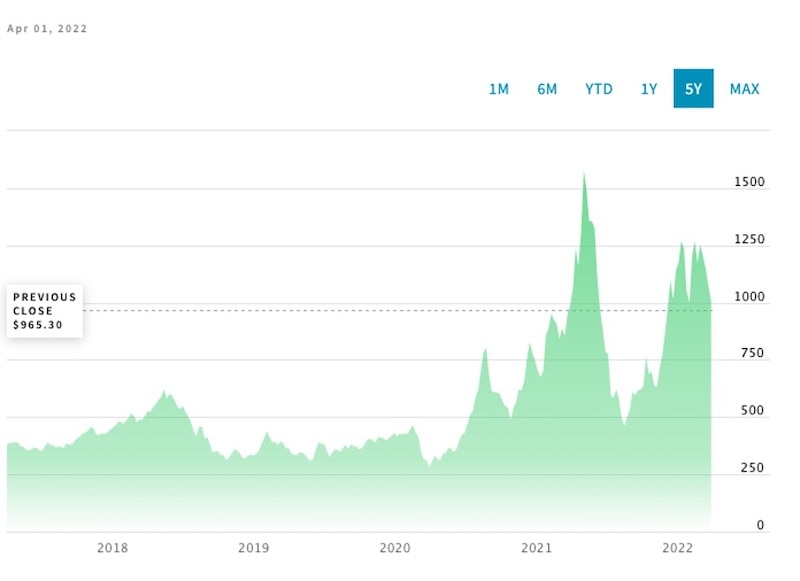Screen dimensions: 800x581
Task: Select the 1M time range
Action: (x=498, y=89)
